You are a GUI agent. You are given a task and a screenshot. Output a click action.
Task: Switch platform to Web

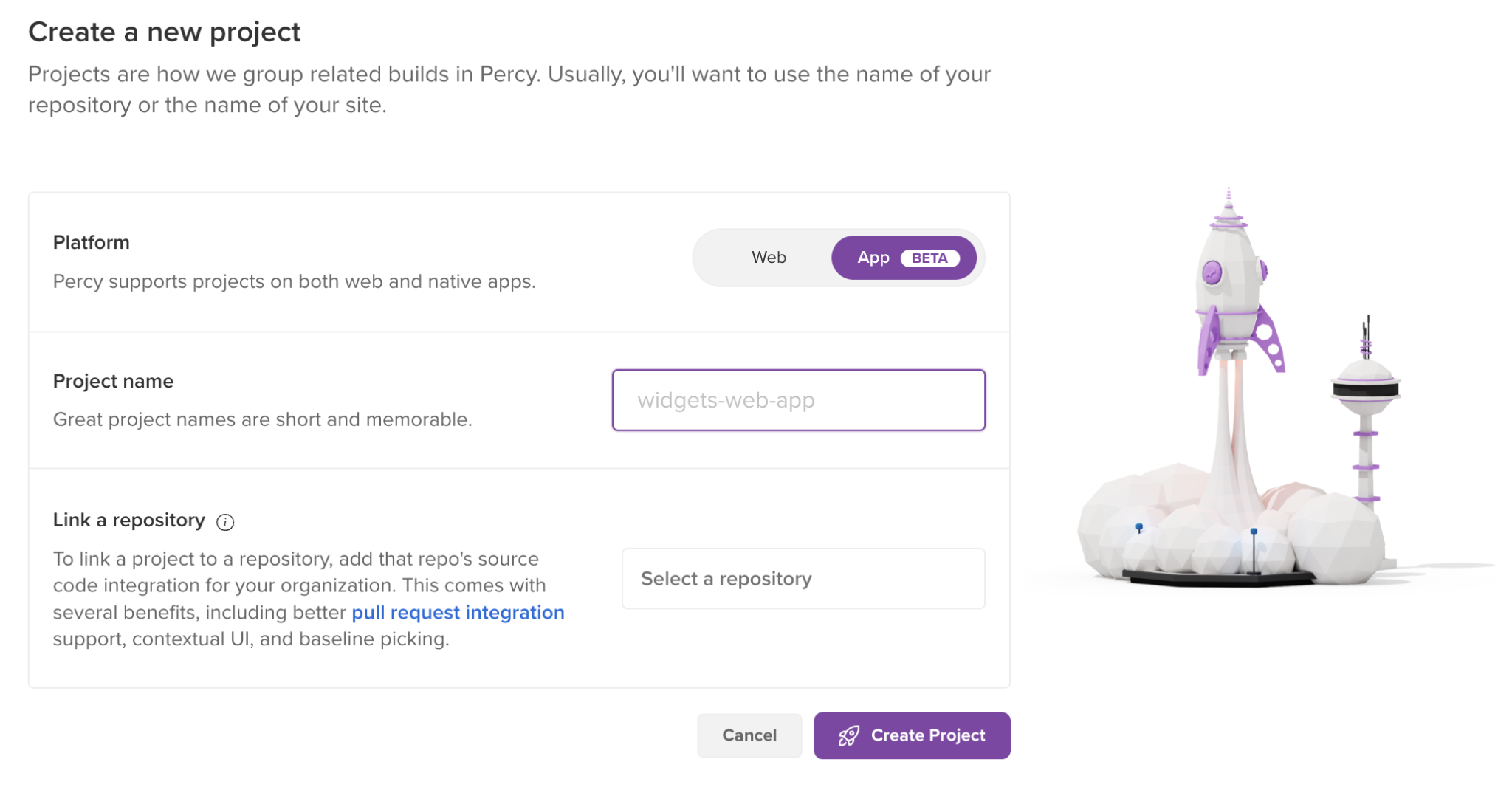click(769, 258)
